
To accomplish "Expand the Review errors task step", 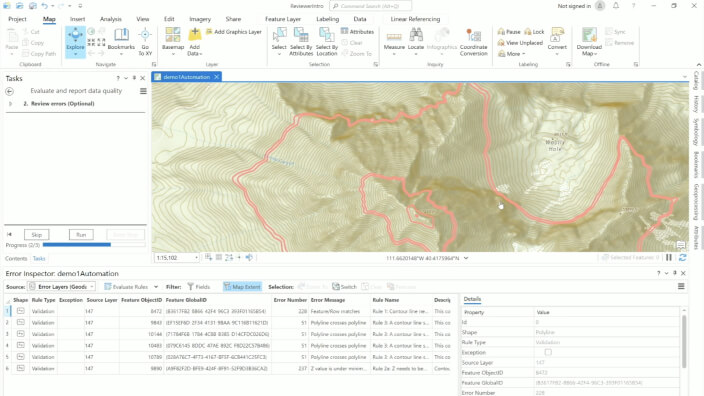I will tap(10, 104).
